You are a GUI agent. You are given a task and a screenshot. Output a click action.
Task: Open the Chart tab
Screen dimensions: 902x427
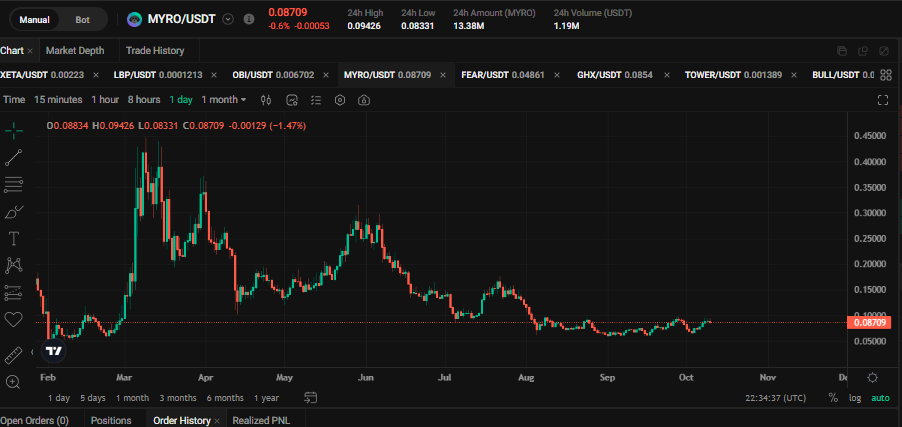12,51
